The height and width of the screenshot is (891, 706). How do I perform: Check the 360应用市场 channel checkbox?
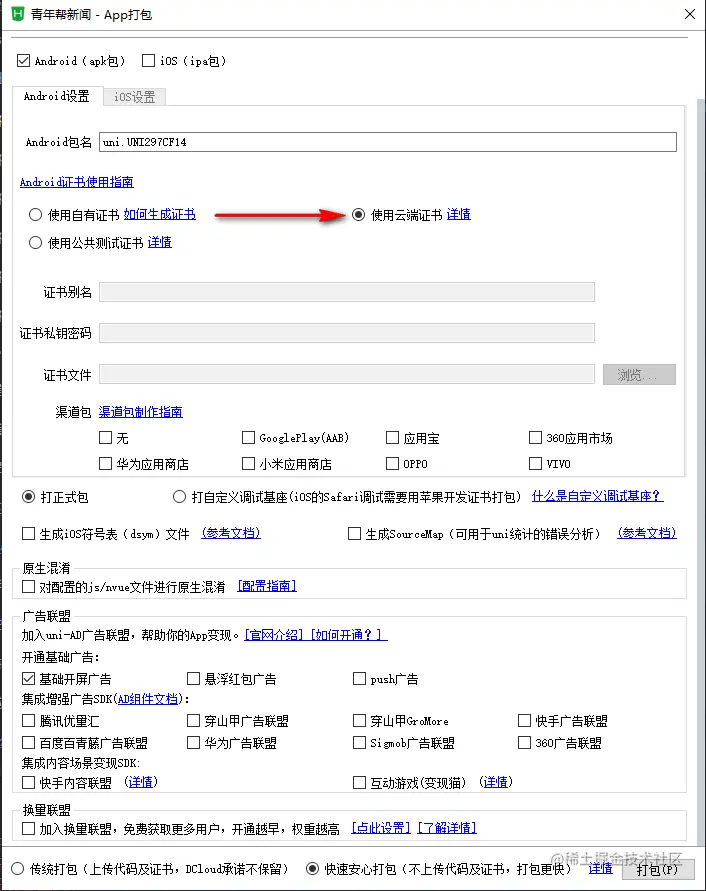click(535, 438)
